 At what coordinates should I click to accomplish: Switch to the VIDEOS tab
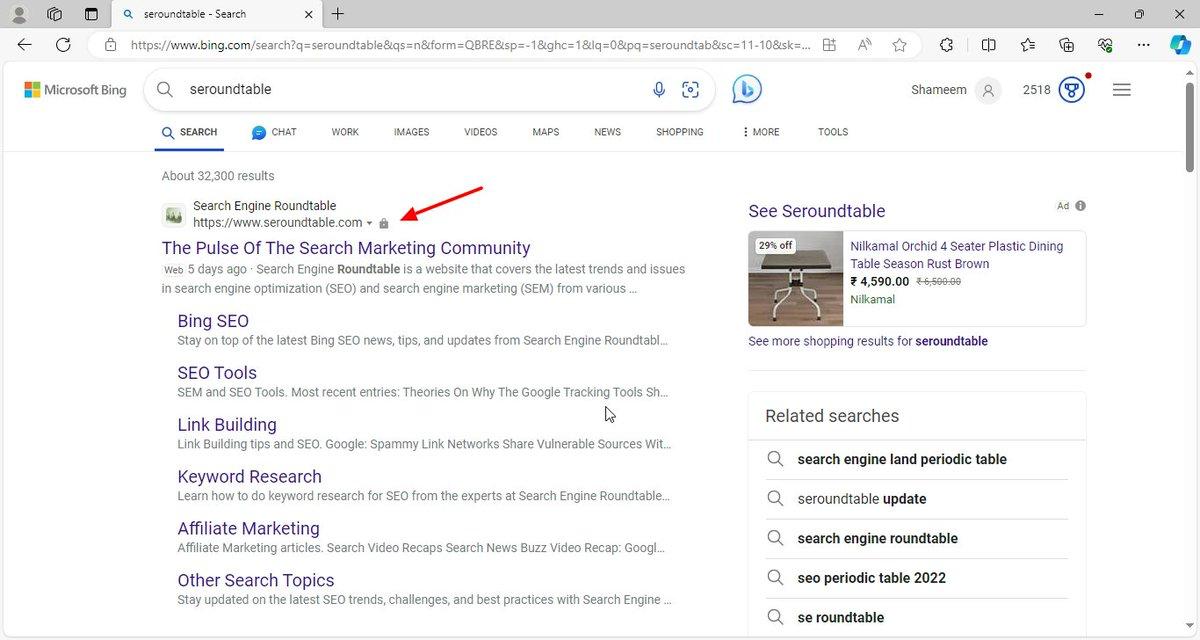(x=481, y=132)
